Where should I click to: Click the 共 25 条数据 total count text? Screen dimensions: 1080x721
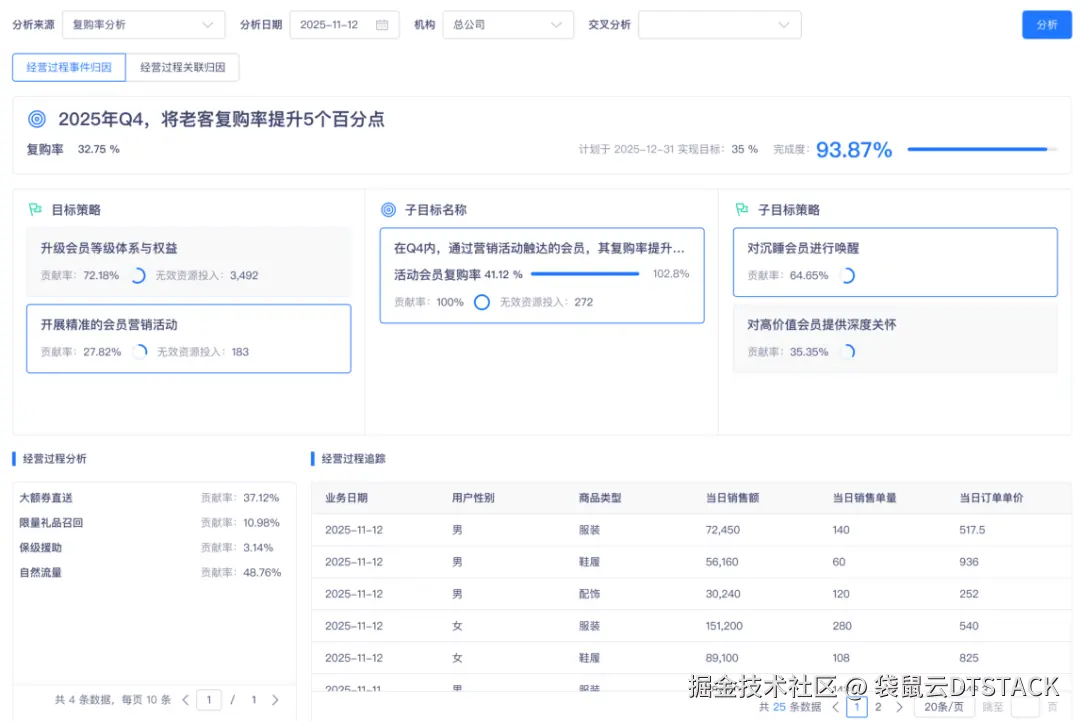click(789, 707)
